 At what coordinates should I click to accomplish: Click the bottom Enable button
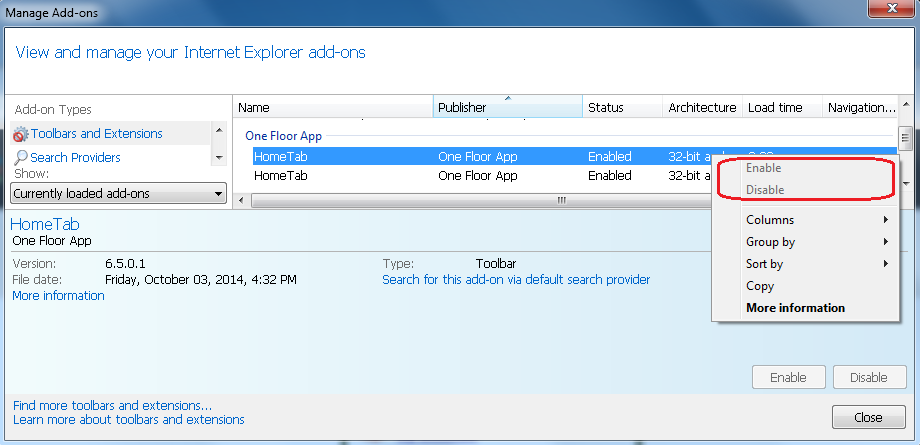pyautogui.click(x=789, y=377)
